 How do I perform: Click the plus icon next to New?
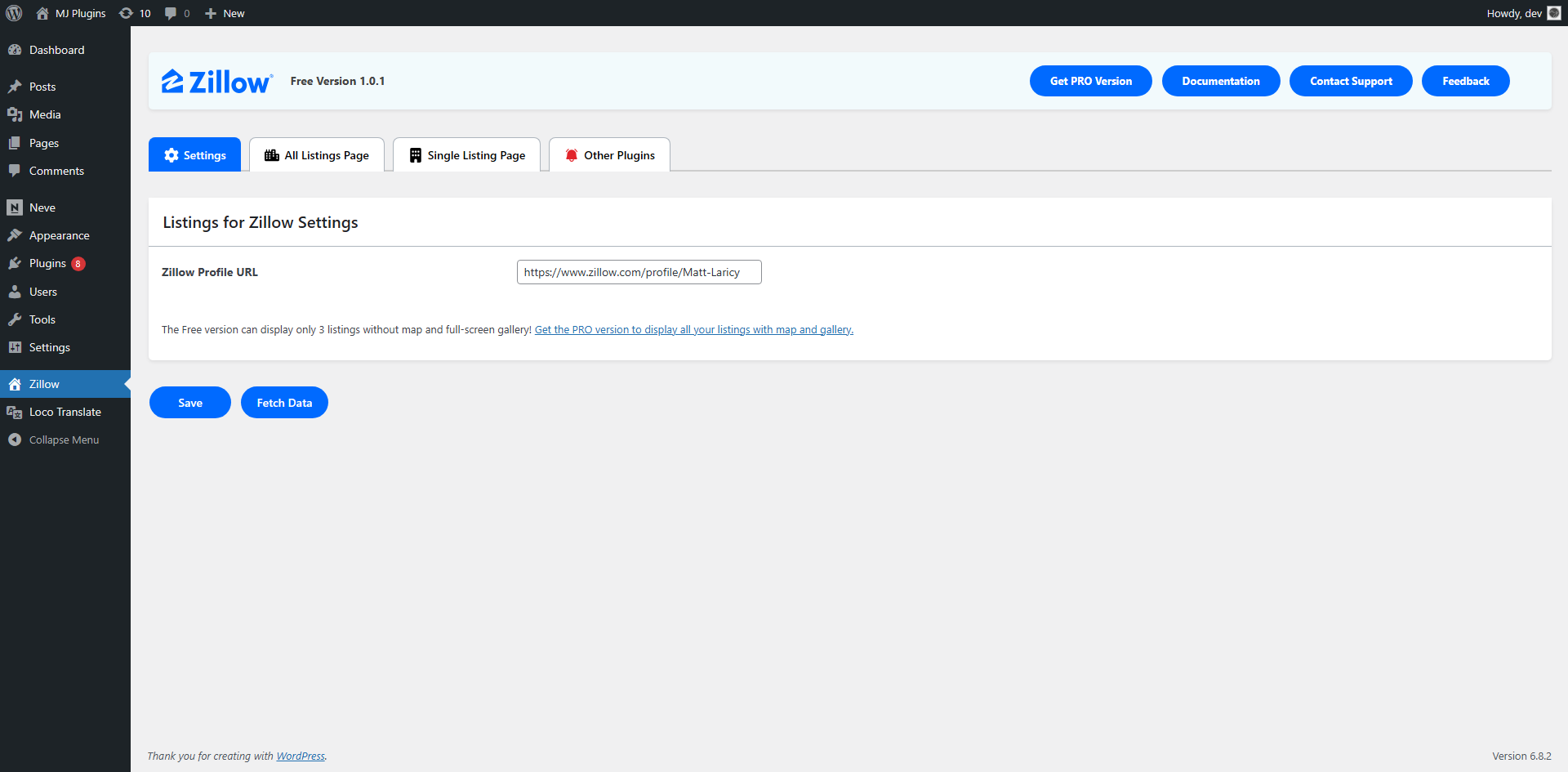point(211,13)
